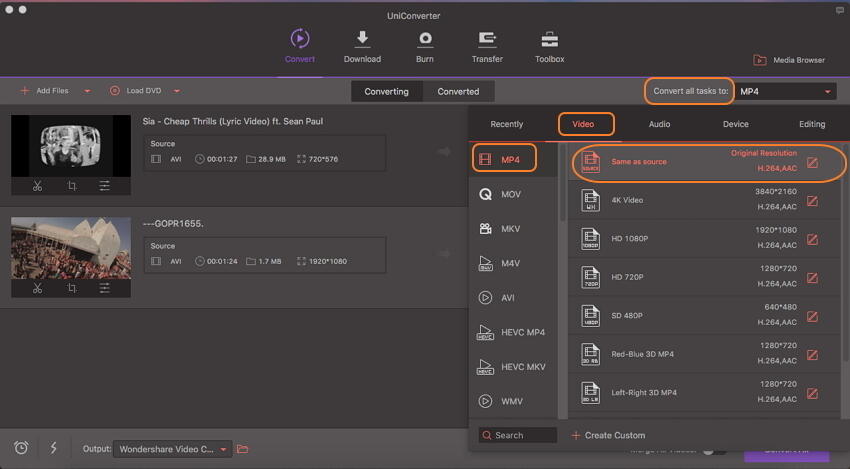Image resolution: width=850 pixels, height=469 pixels.
Task: Open the MP4 output format dropdown
Action: [785, 91]
